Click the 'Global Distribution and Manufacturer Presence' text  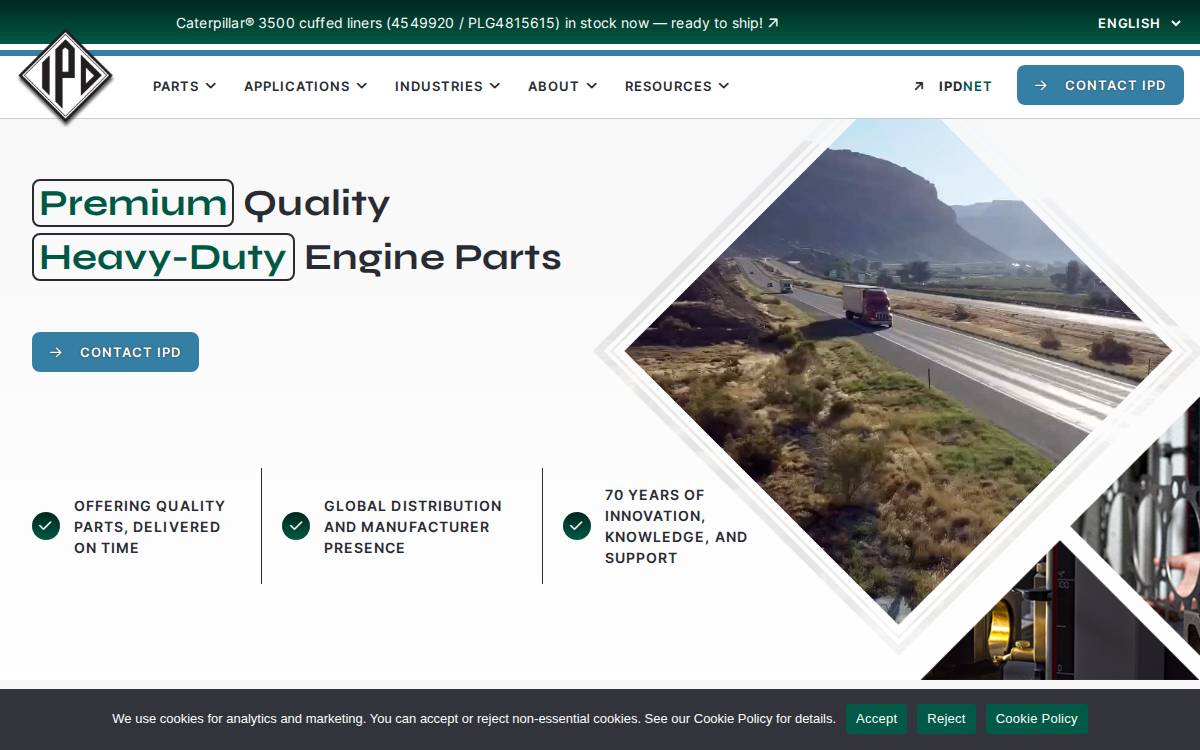click(x=413, y=527)
